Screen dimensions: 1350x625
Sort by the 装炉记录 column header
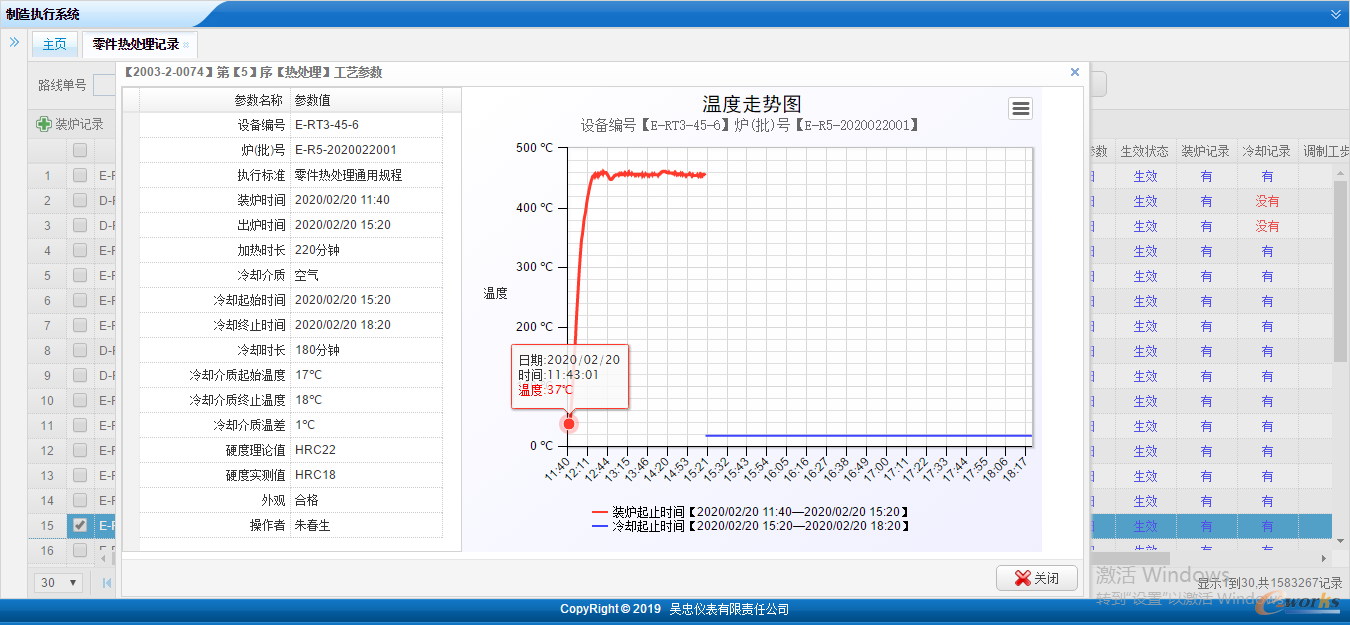click(x=1205, y=151)
